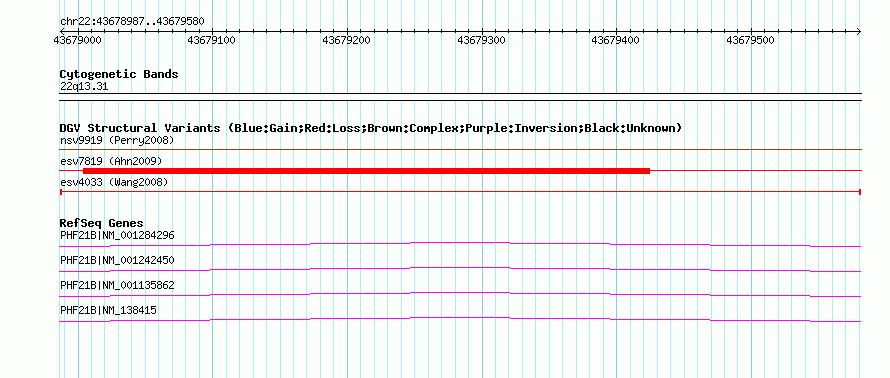The width and height of the screenshot is (890, 378).
Task: Click the chr22:43678987..43679580 region label
Action: (x=132, y=22)
